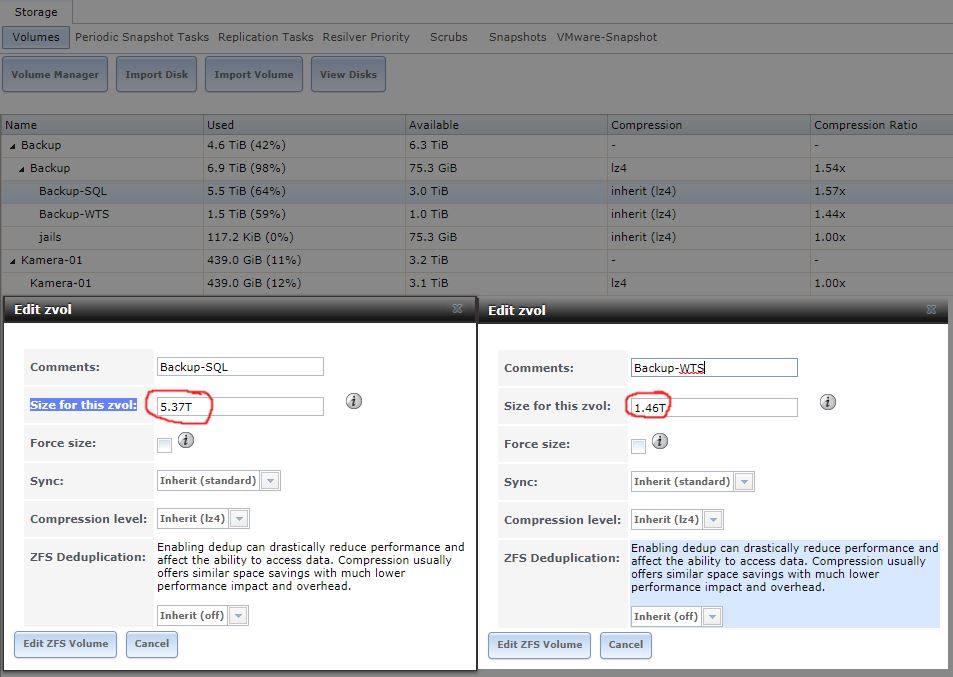Tick Force size checkbox in Backup-SQL dialog
This screenshot has width=953, height=677.
pos(164,445)
